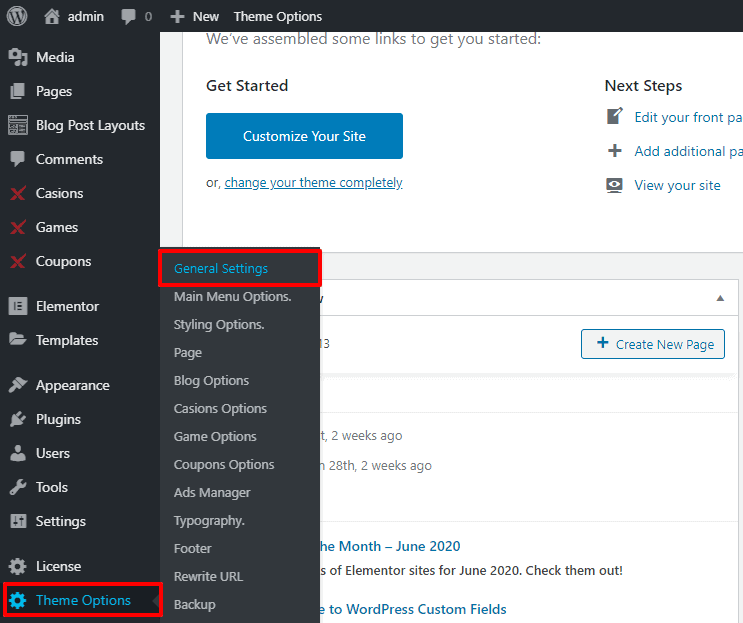
Task: Open the Add additional pages link
Action: (x=688, y=151)
